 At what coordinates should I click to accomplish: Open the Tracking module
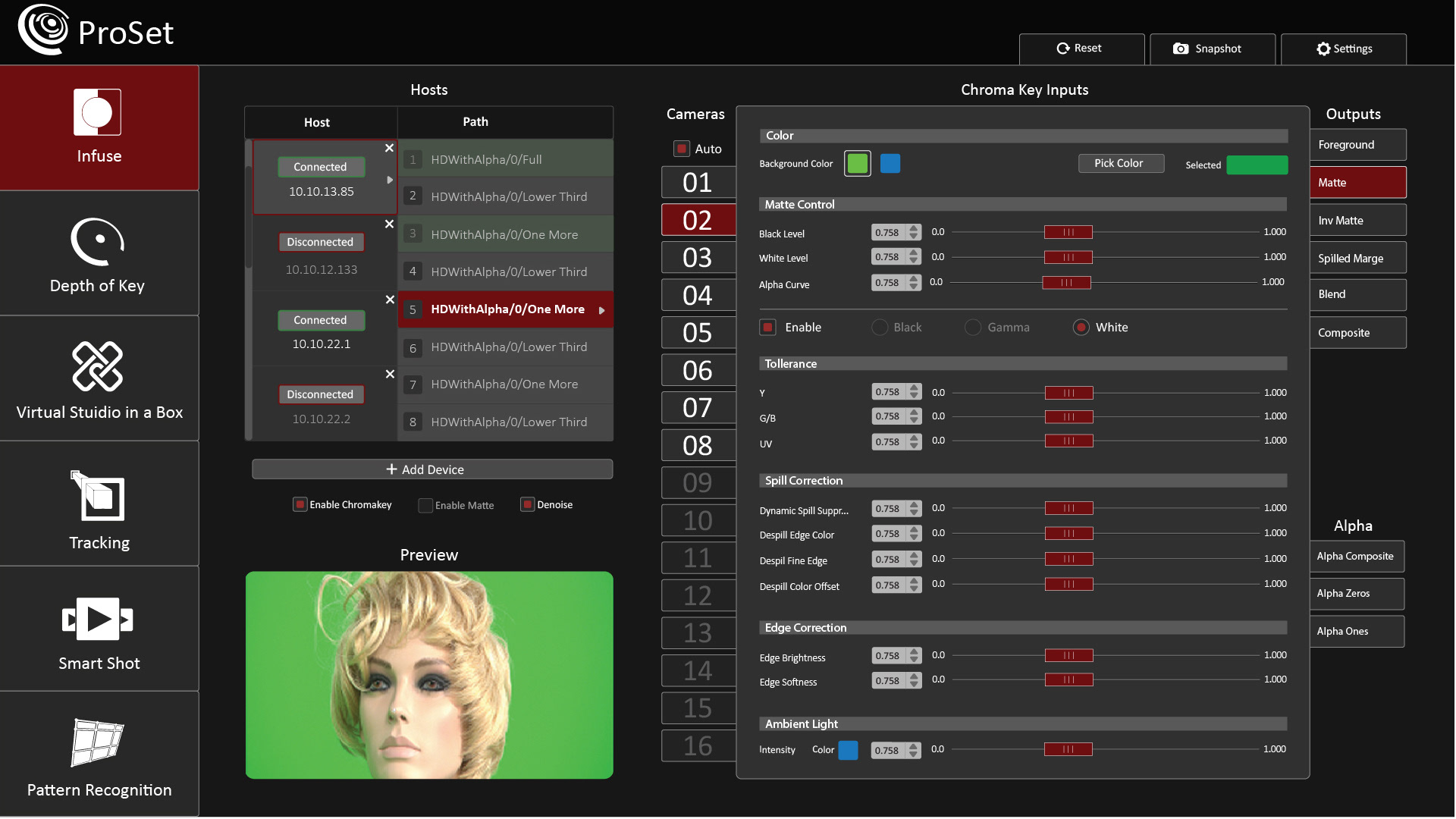pos(99,504)
